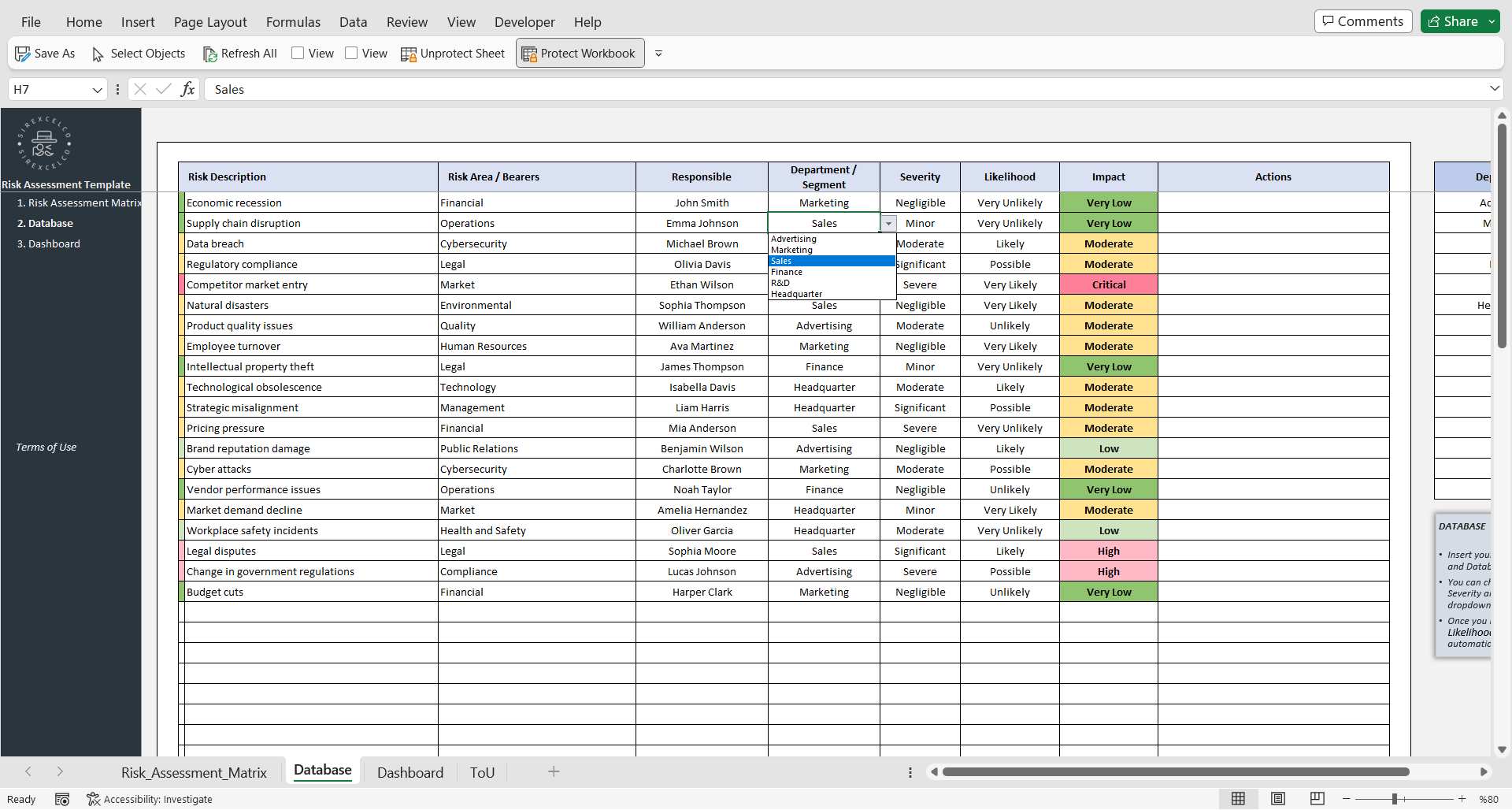Click Accessibility Investigate status item

pyautogui.click(x=150, y=799)
